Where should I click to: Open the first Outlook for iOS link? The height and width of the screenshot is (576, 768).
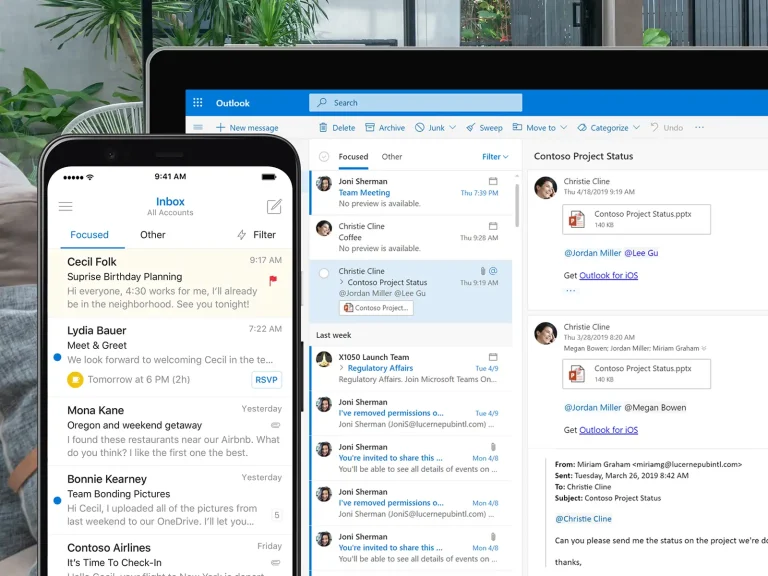tap(608, 275)
